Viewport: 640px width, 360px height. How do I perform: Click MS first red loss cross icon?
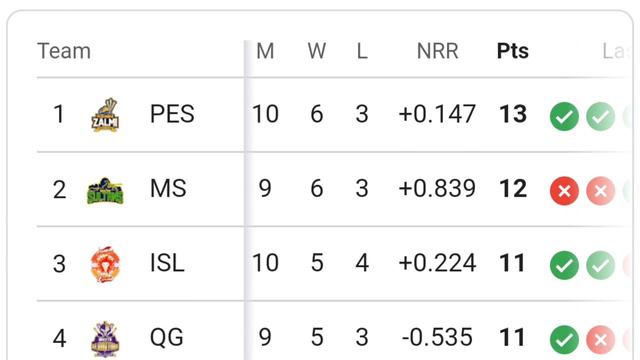(x=564, y=191)
